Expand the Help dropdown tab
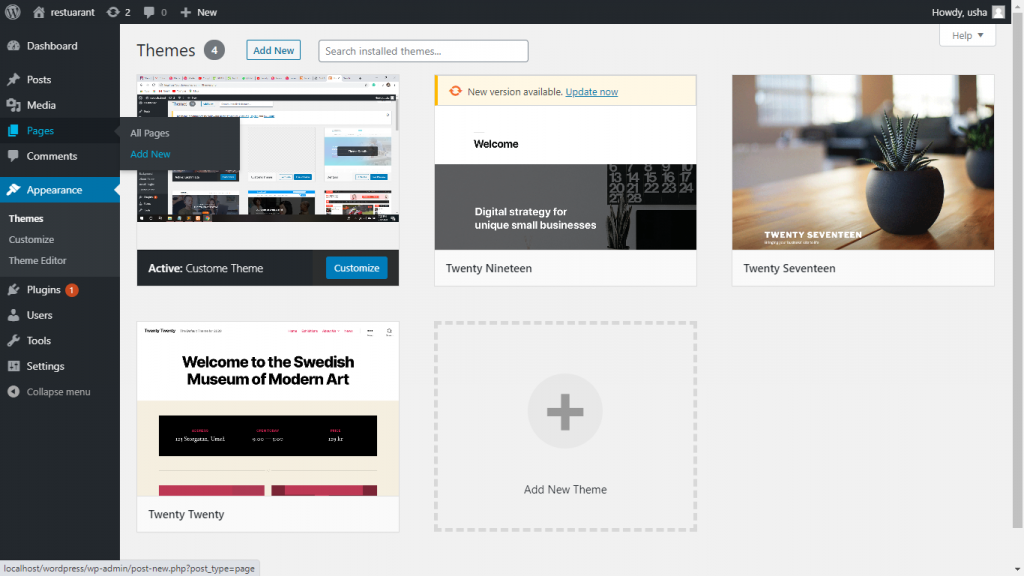Image resolution: width=1024 pixels, height=576 pixels. [x=967, y=36]
